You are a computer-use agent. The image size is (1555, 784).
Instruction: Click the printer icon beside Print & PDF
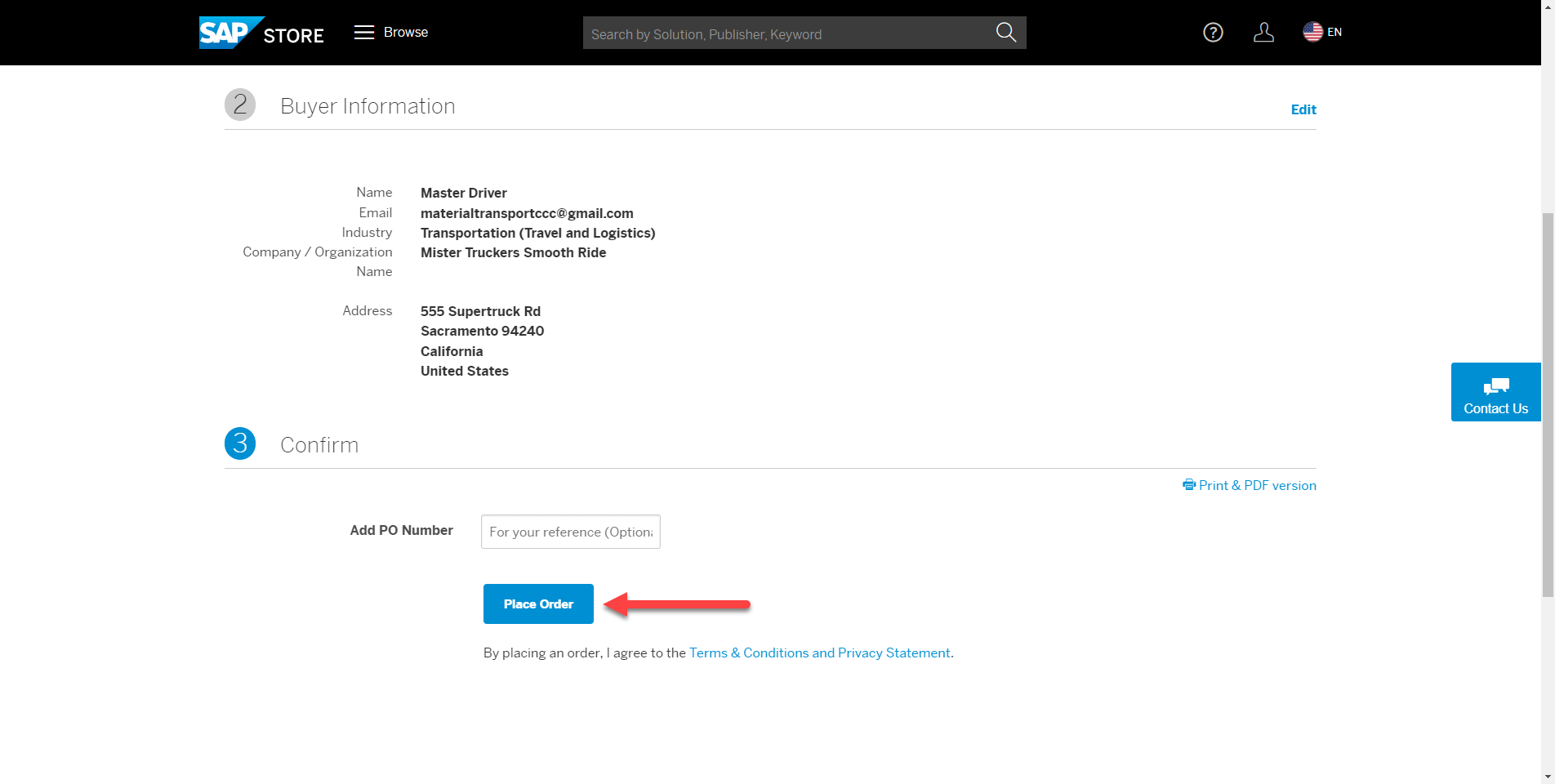point(1189,485)
